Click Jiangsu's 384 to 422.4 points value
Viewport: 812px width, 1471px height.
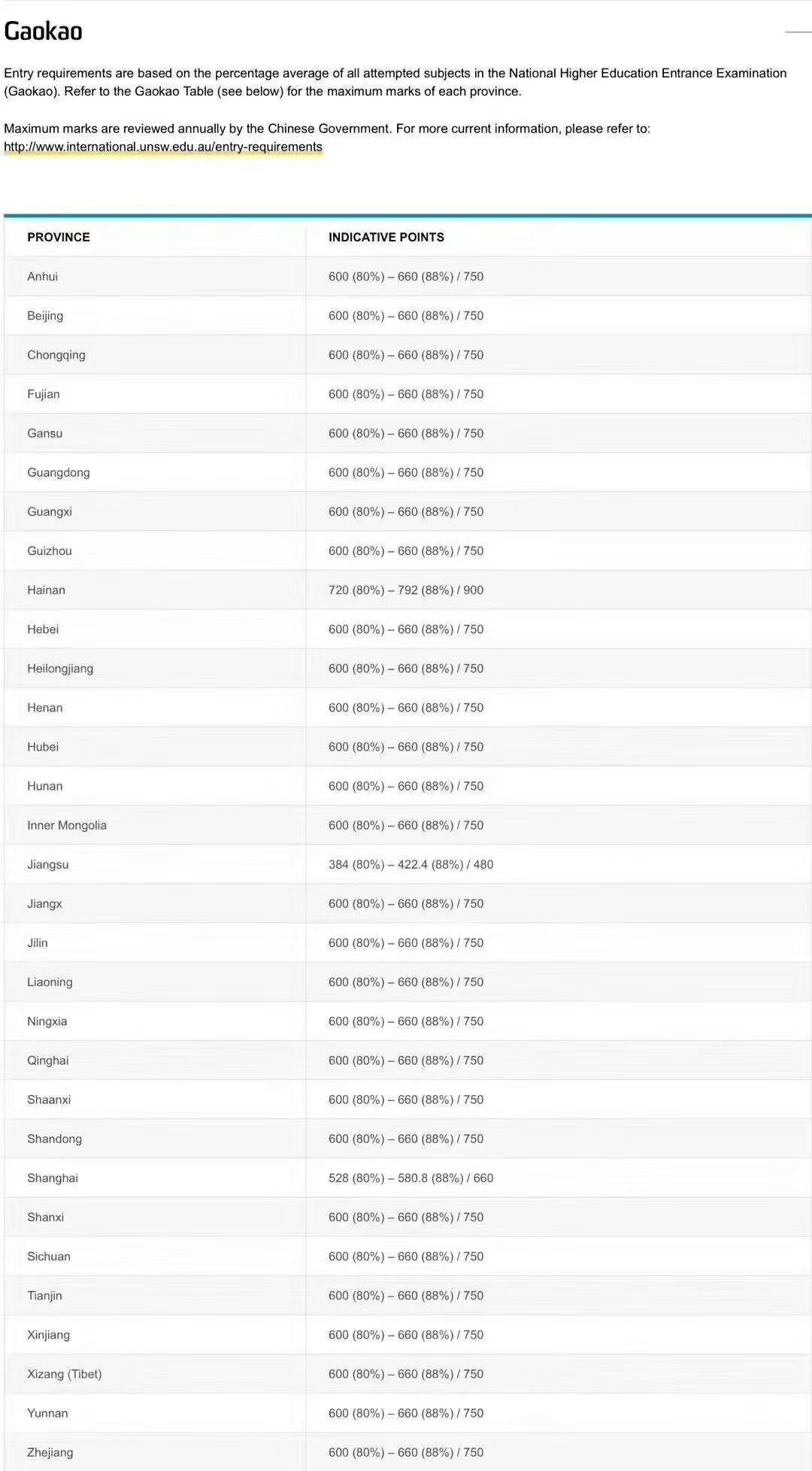pyautogui.click(x=411, y=864)
